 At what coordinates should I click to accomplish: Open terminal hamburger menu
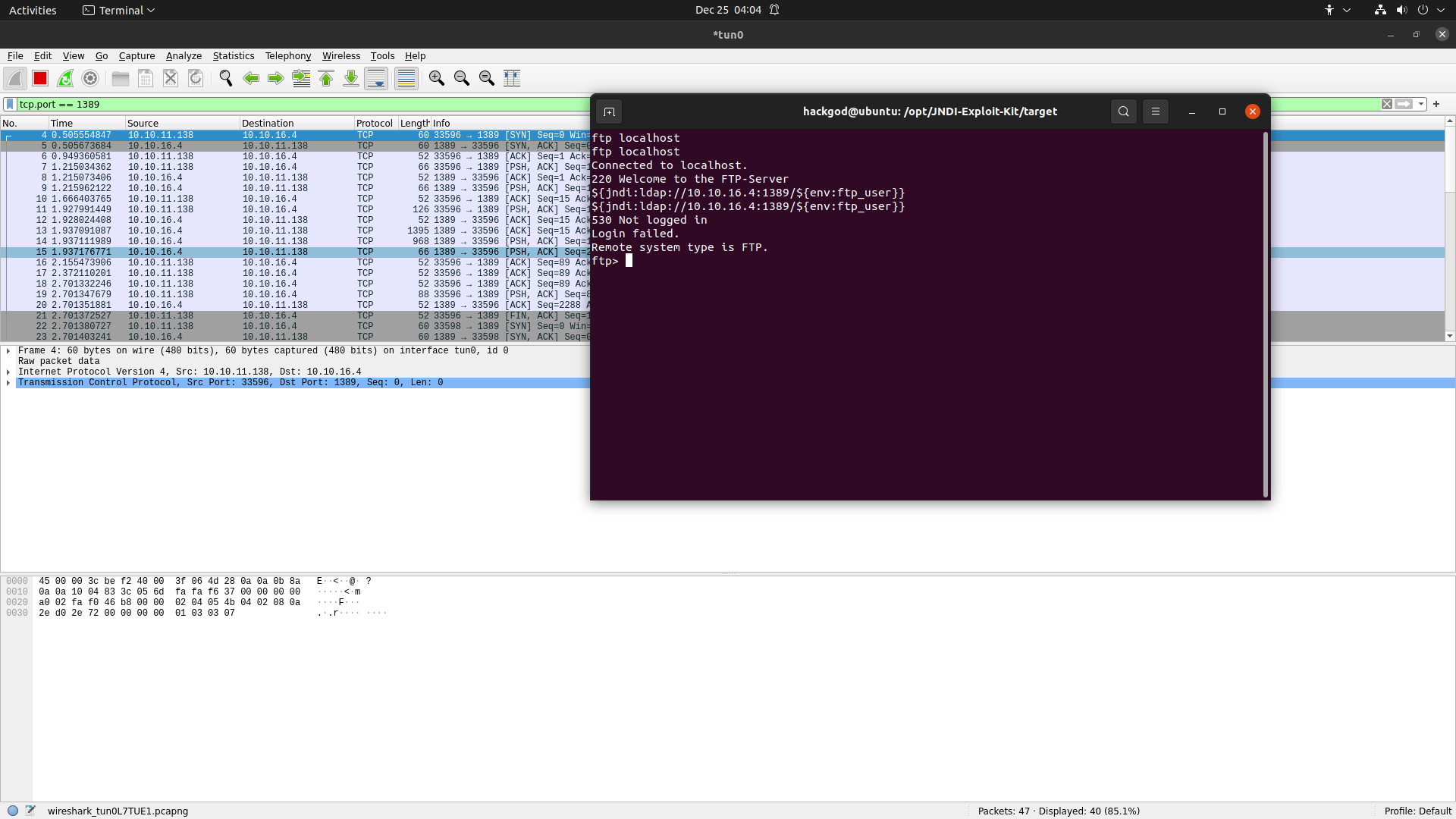pos(1156,111)
